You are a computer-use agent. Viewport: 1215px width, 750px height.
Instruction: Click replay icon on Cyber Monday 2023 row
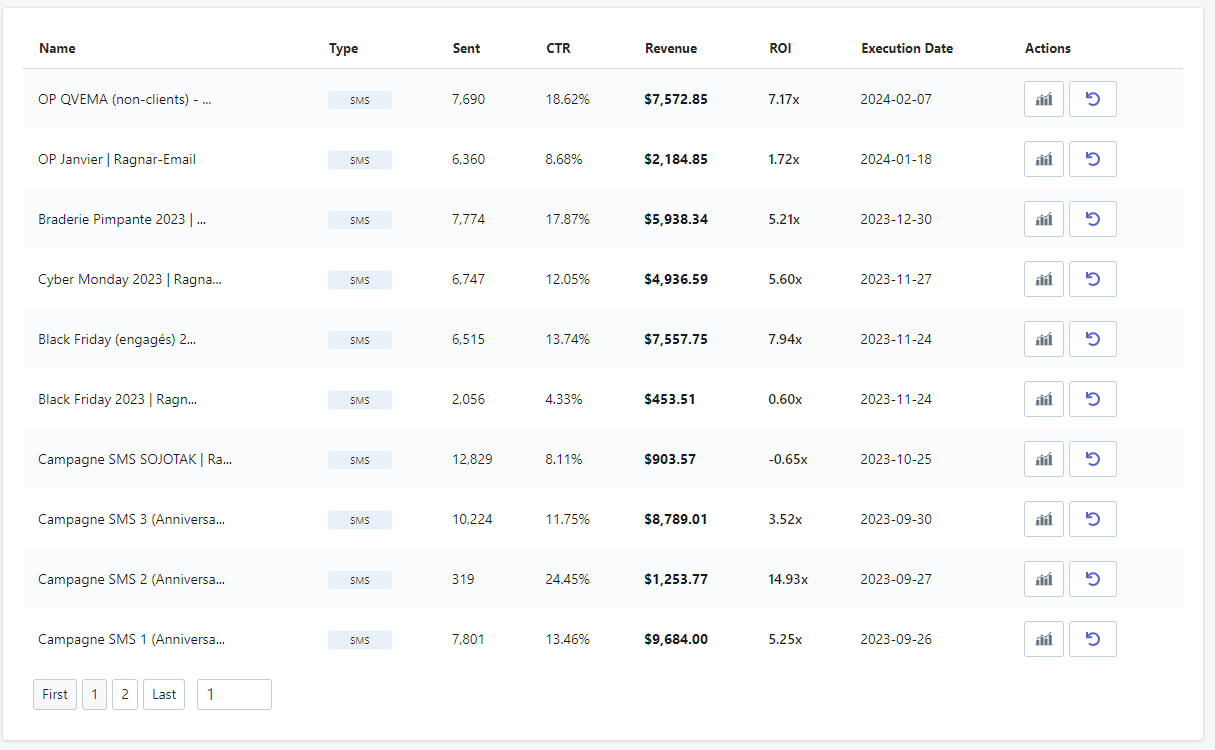pos(1093,279)
